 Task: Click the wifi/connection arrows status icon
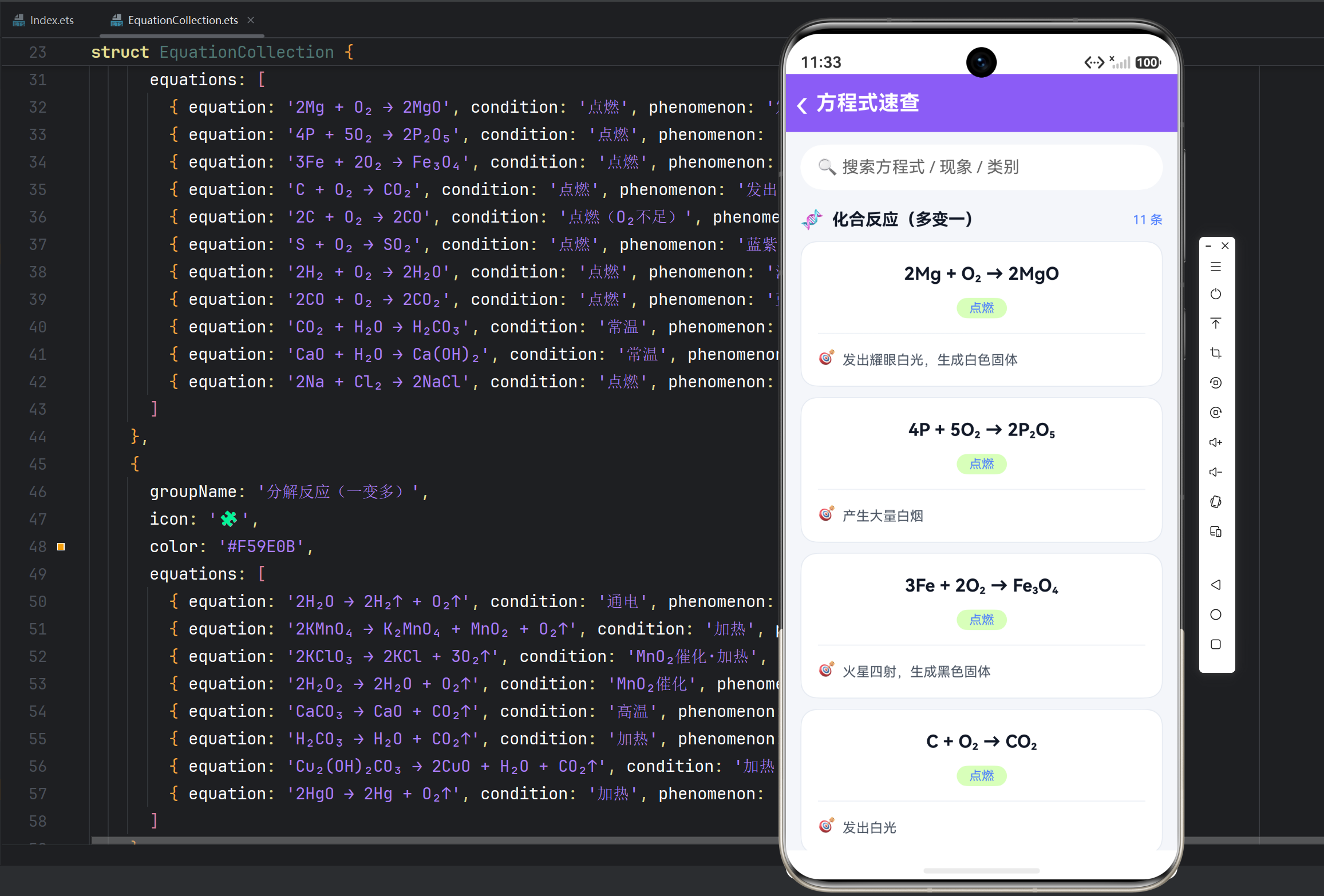pos(1094,62)
